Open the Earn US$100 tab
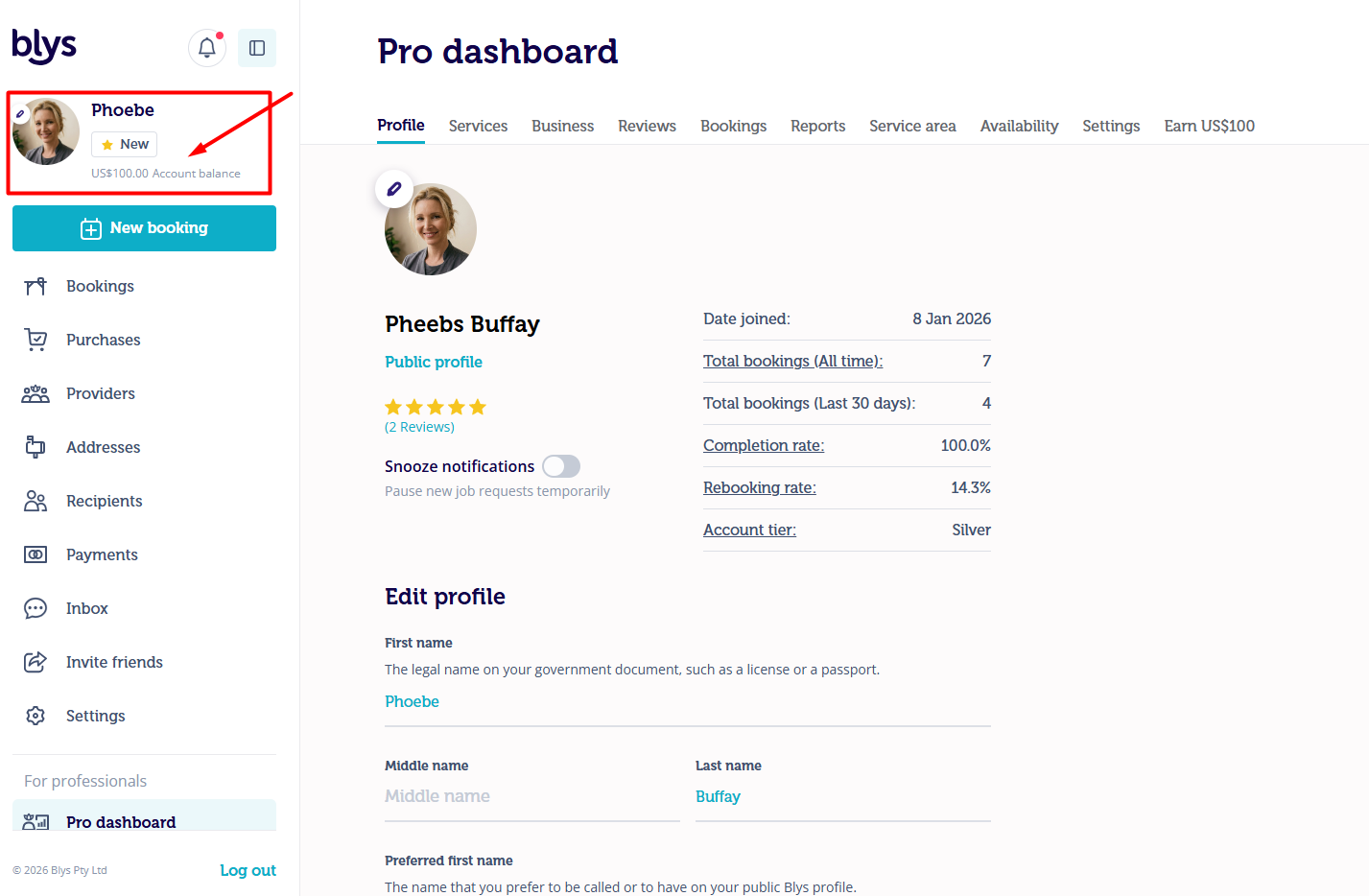Screen dimensions: 1369x896 (x=1209, y=126)
